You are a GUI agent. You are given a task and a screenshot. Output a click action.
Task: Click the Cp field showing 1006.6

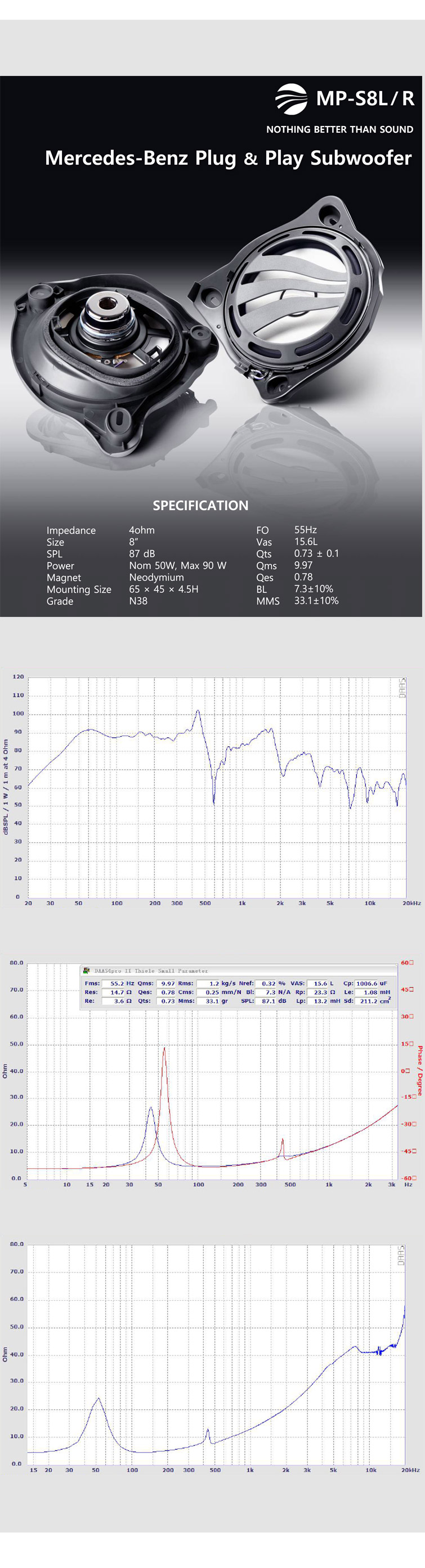(367, 983)
